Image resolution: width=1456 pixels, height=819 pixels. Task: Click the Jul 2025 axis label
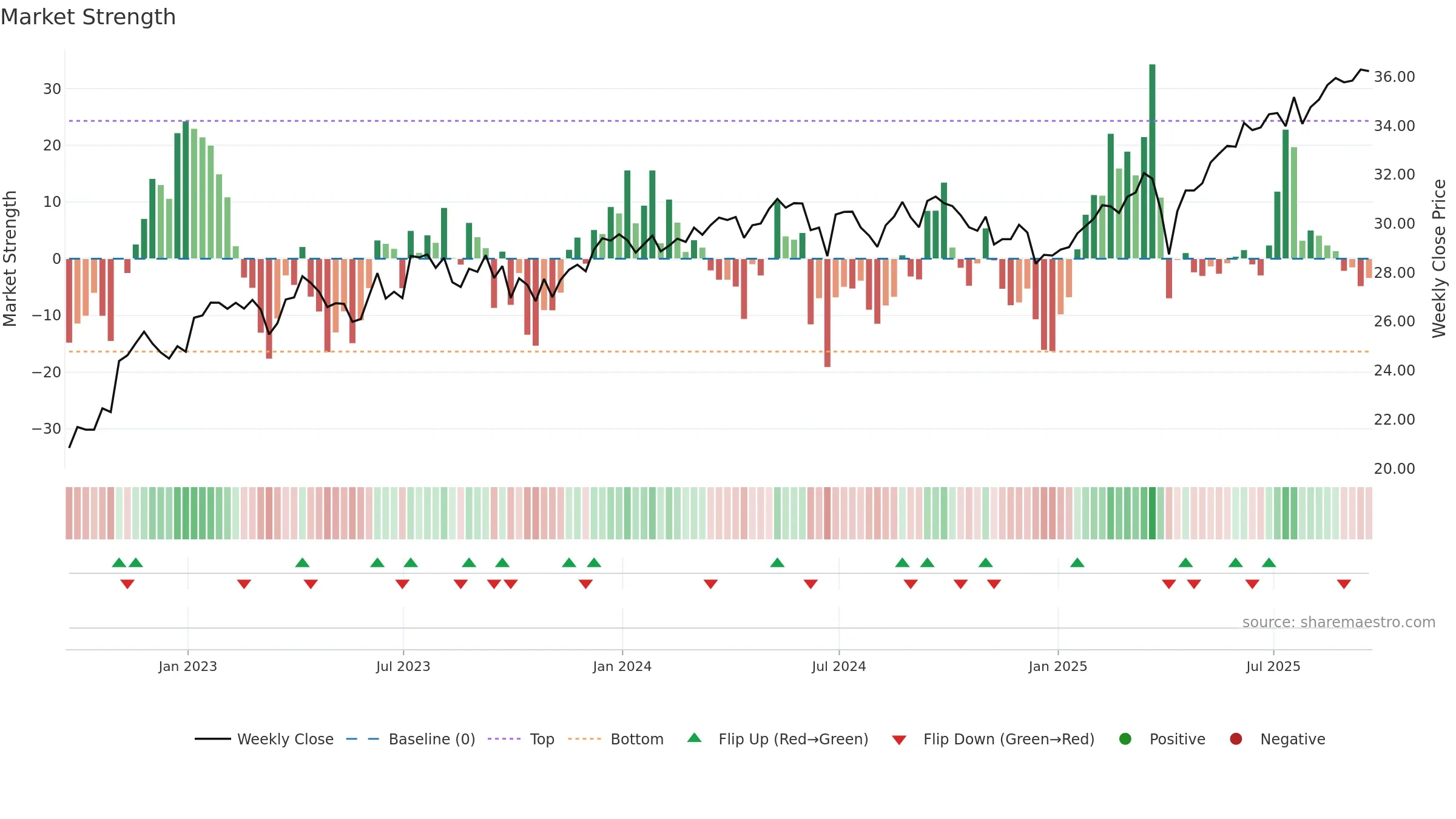click(1273, 666)
